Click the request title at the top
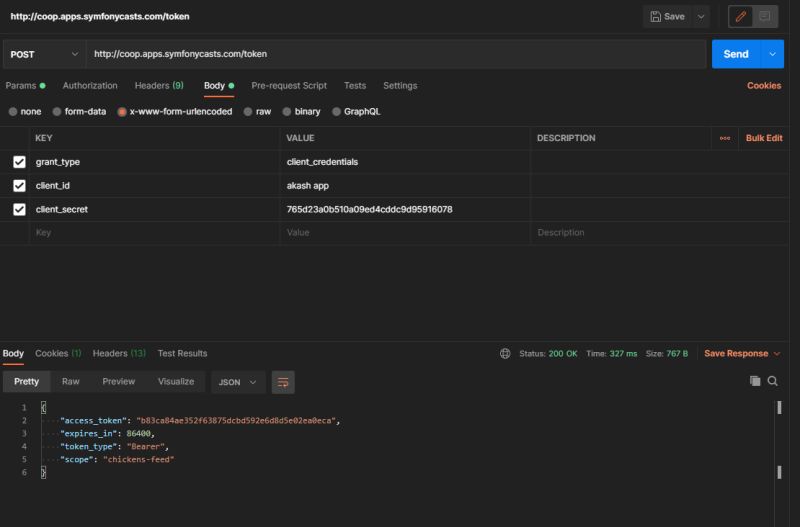Image resolution: width=800 pixels, height=527 pixels. pyautogui.click(x=100, y=16)
